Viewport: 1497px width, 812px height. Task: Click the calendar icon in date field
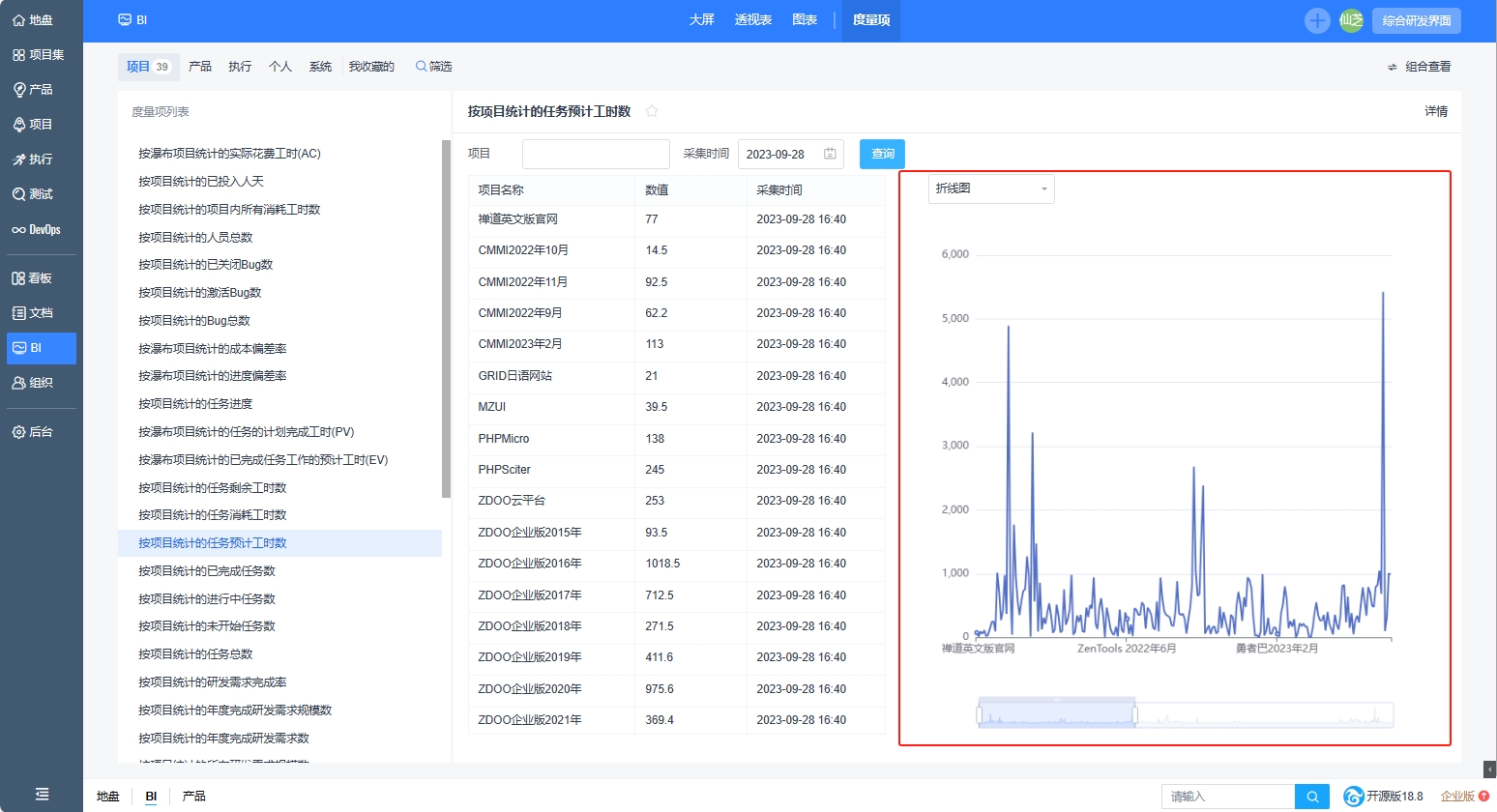(830, 154)
